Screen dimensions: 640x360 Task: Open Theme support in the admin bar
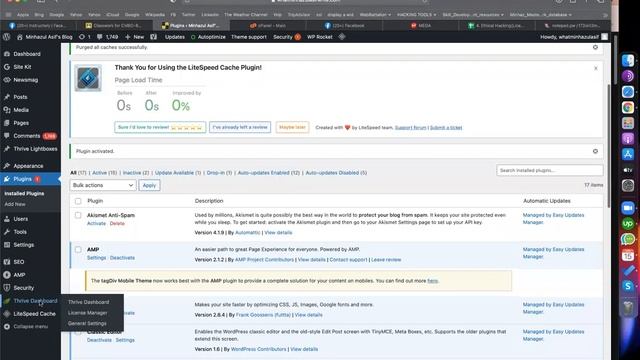pos(249,37)
